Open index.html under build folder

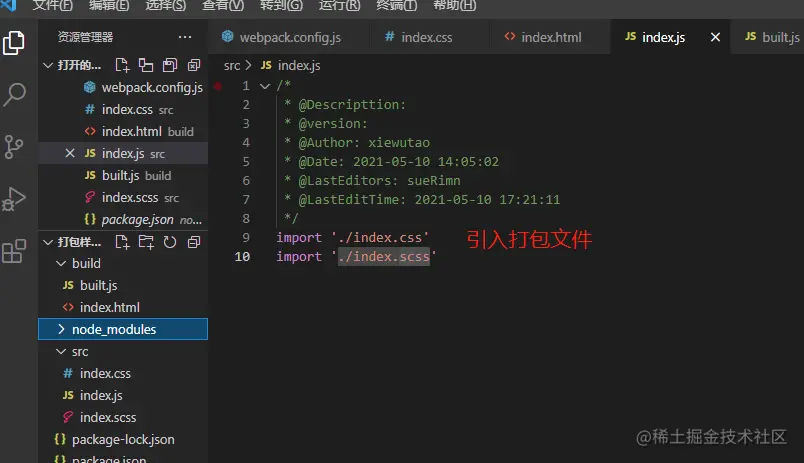coord(123,307)
